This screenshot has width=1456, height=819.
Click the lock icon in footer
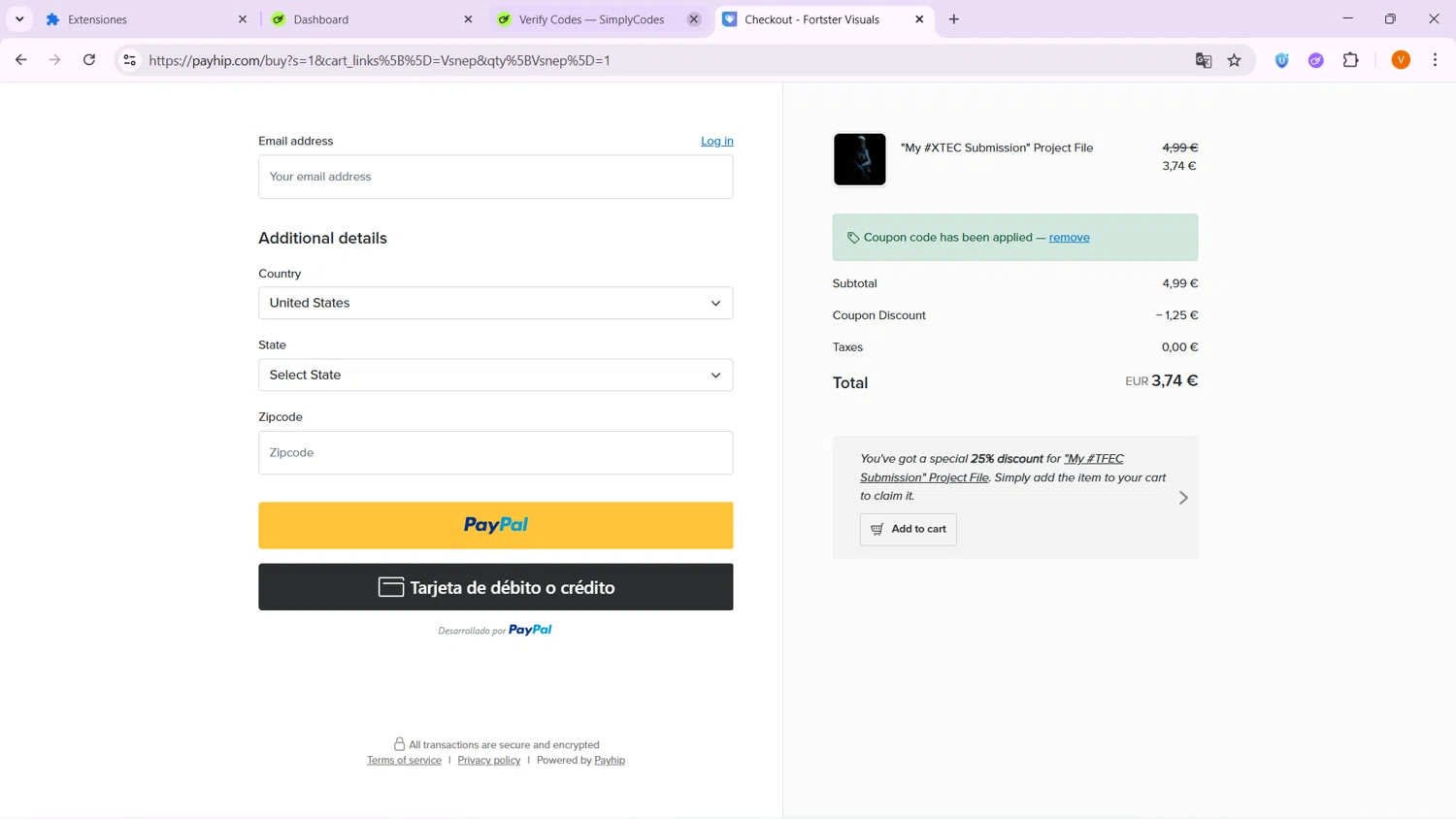point(399,744)
